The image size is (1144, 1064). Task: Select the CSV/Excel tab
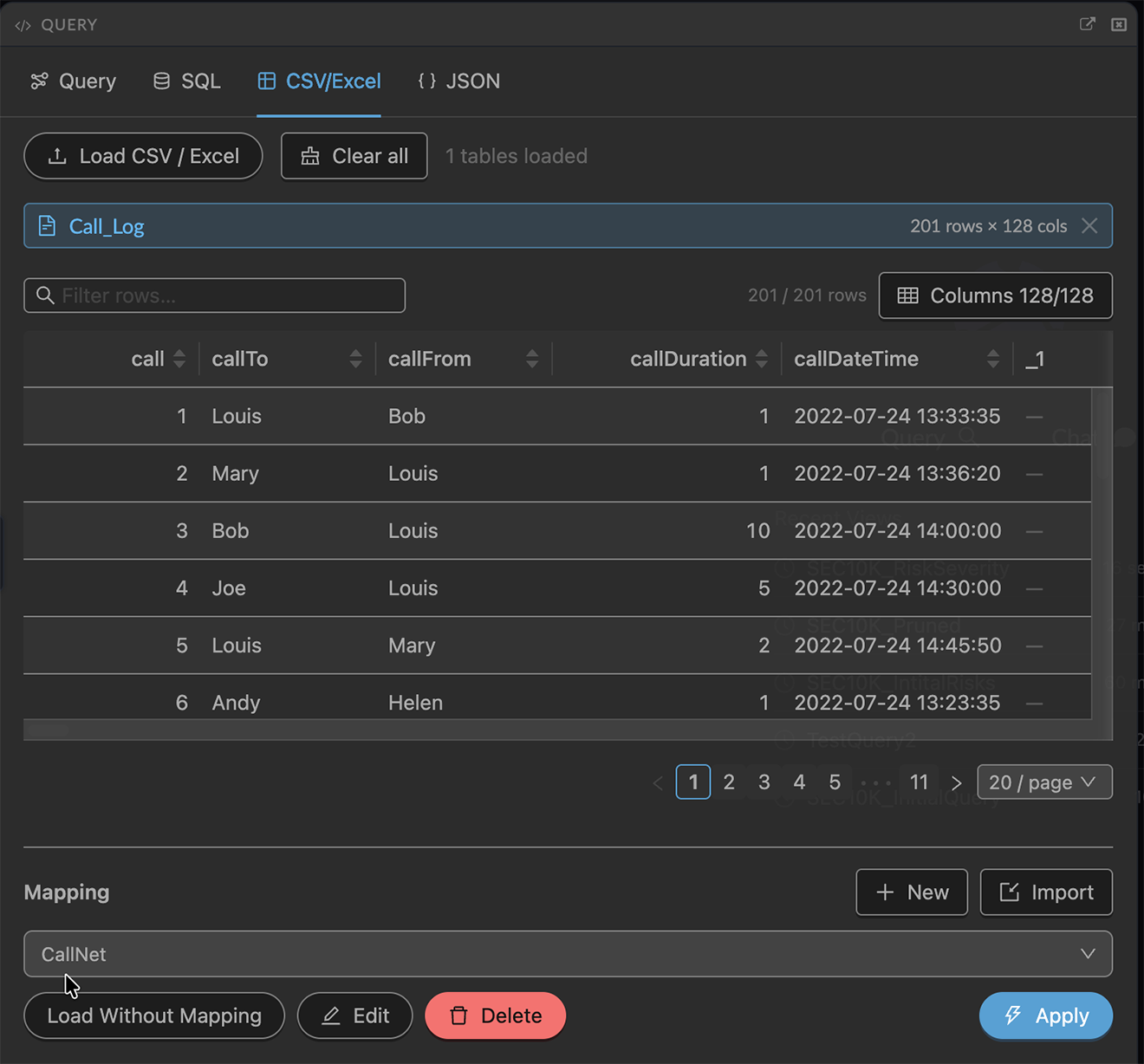click(x=319, y=81)
